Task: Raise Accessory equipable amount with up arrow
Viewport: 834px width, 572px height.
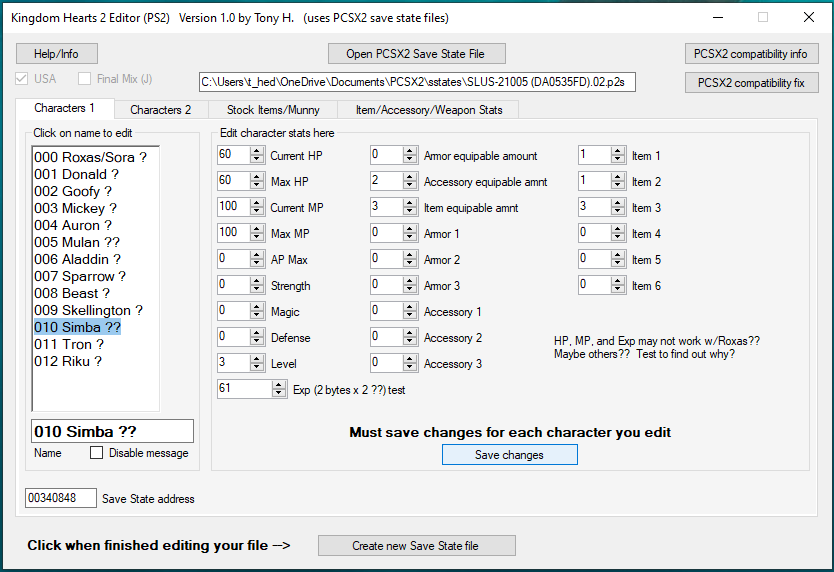Action: pos(410,177)
